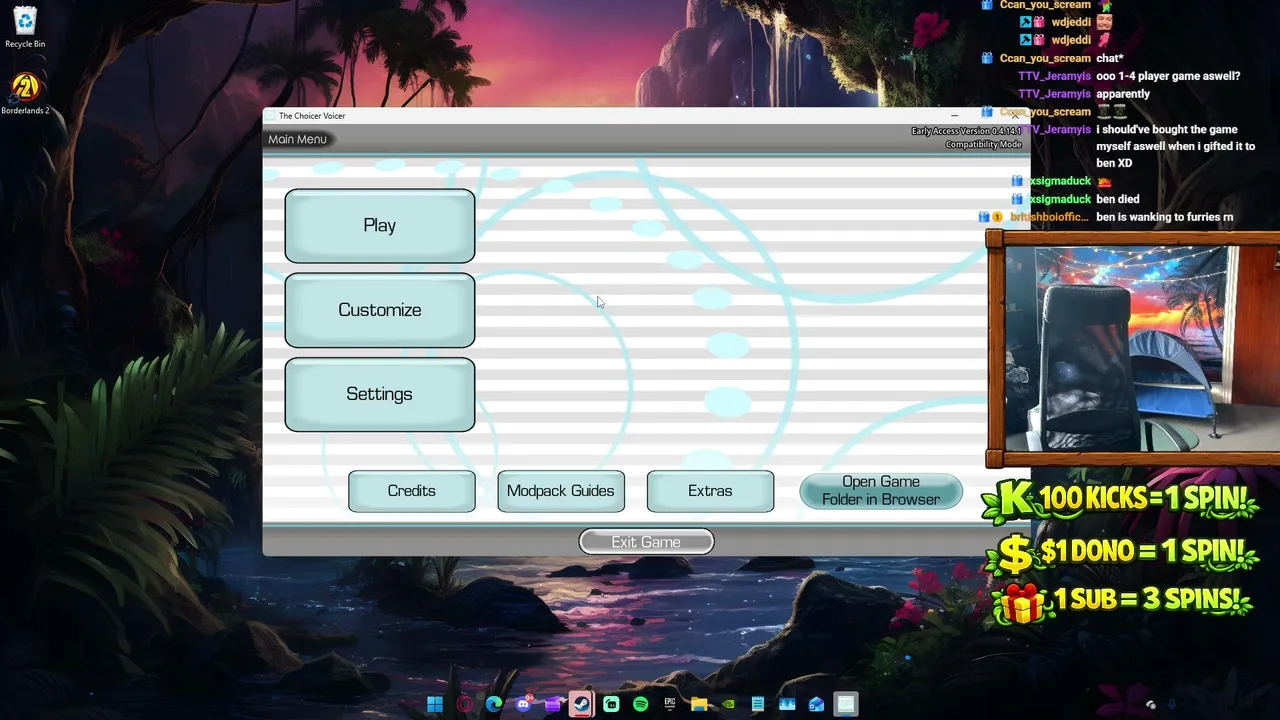Launch Epic Games from the taskbar
The height and width of the screenshot is (720, 1280).
pyautogui.click(x=670, y=704)
